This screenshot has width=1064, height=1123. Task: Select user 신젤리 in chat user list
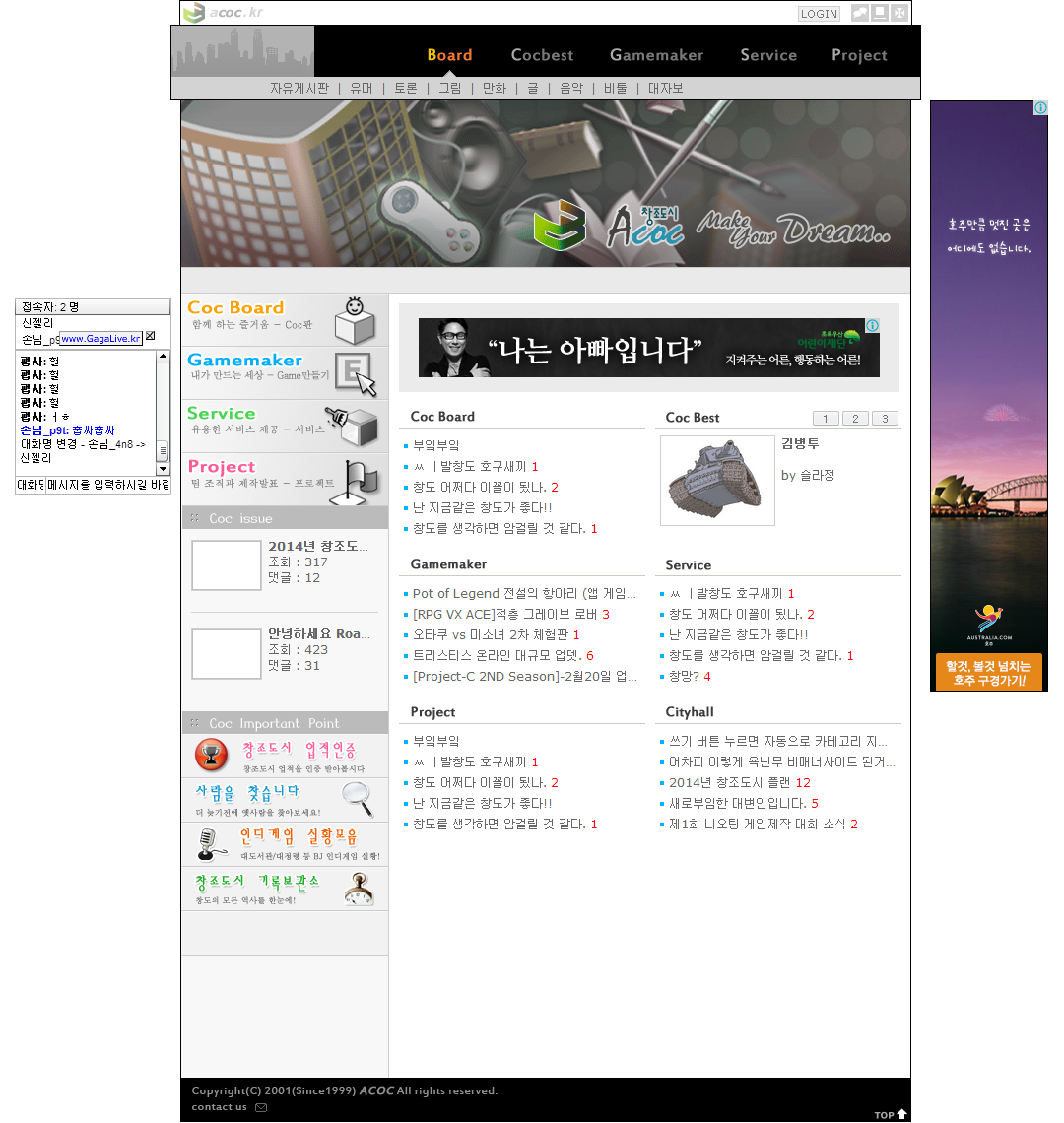[36, 323]
